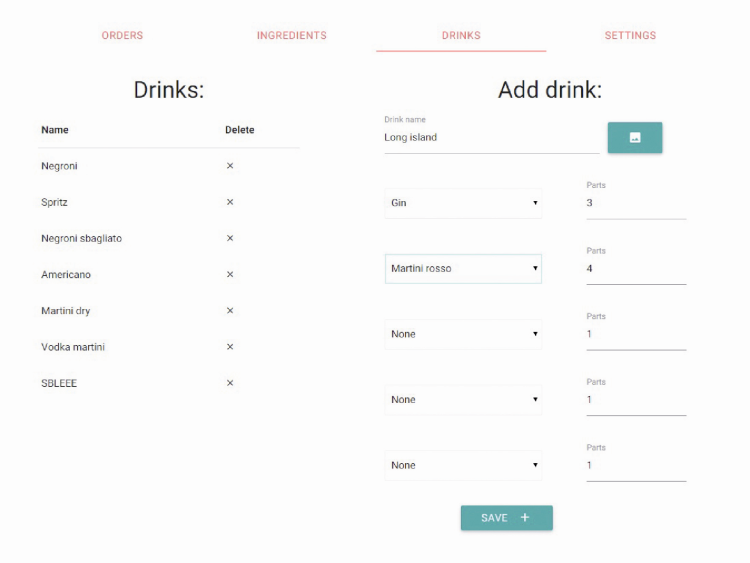Focus the Parts field for Gin

pyautogui.click(x=635, y=203)
